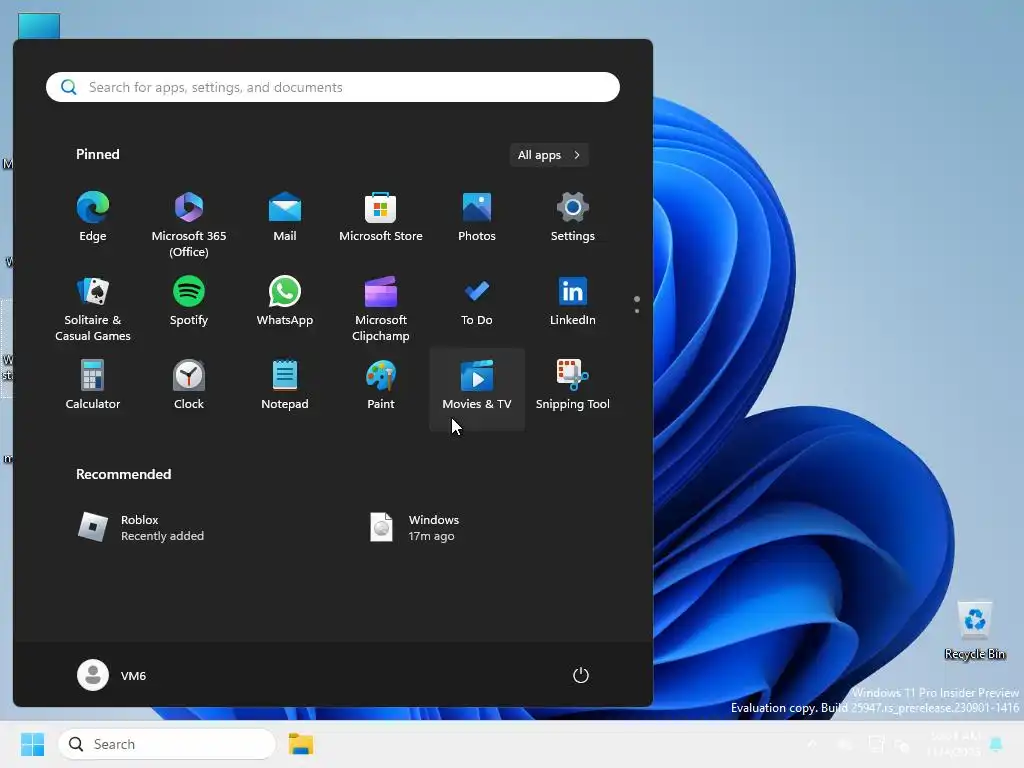
Task: Click the power button icon
Action: pos(581,675)
